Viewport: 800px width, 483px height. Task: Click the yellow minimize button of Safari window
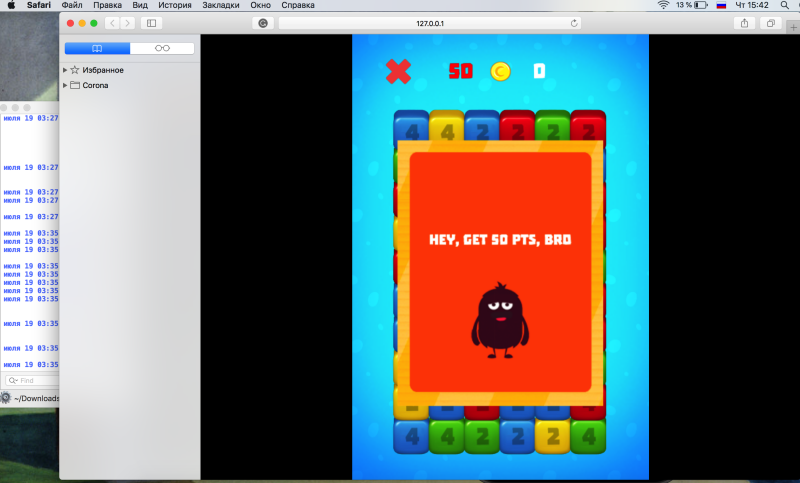[x=82, y=23]
